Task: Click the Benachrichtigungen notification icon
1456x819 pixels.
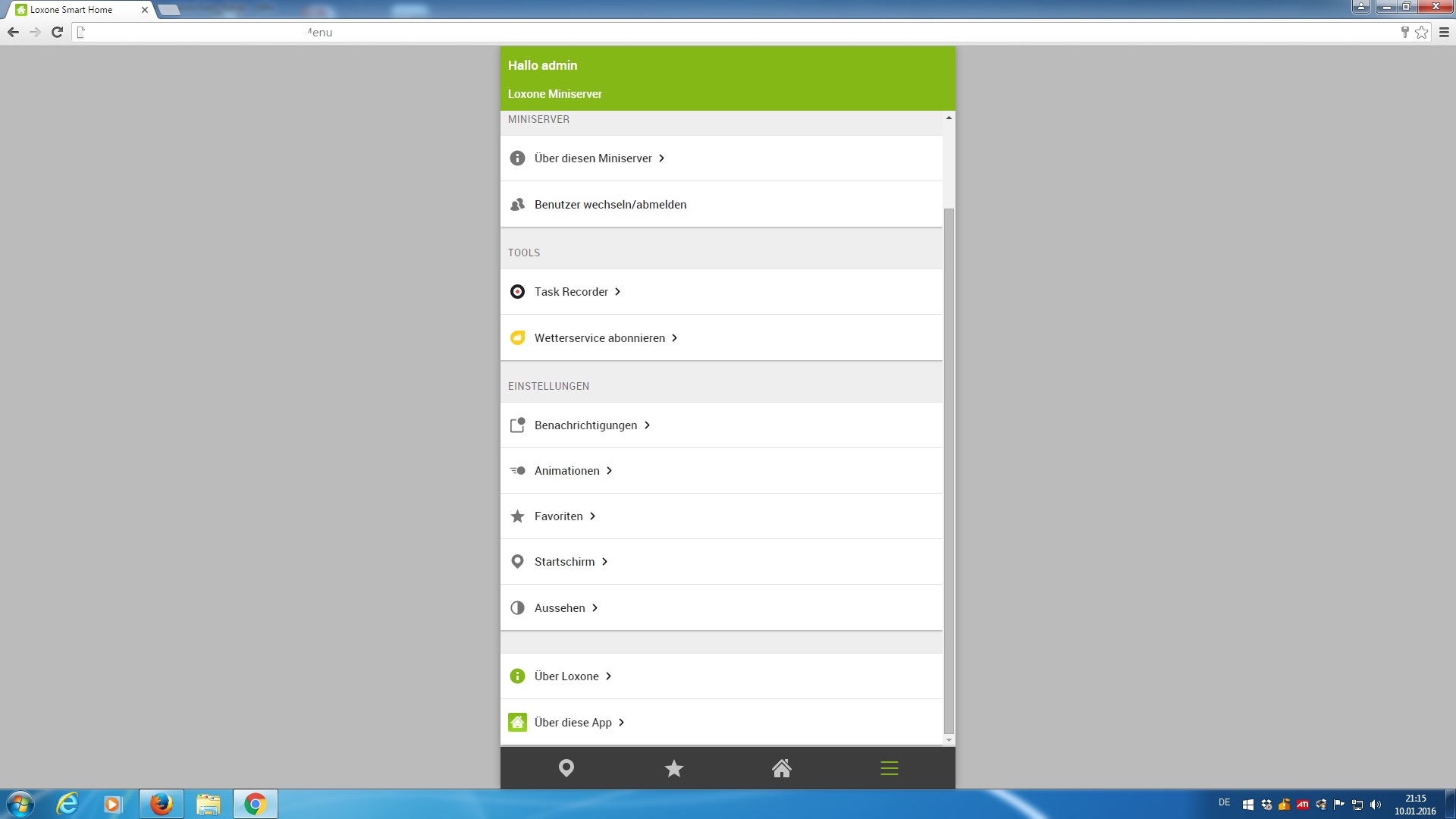Action: [517, 425]
